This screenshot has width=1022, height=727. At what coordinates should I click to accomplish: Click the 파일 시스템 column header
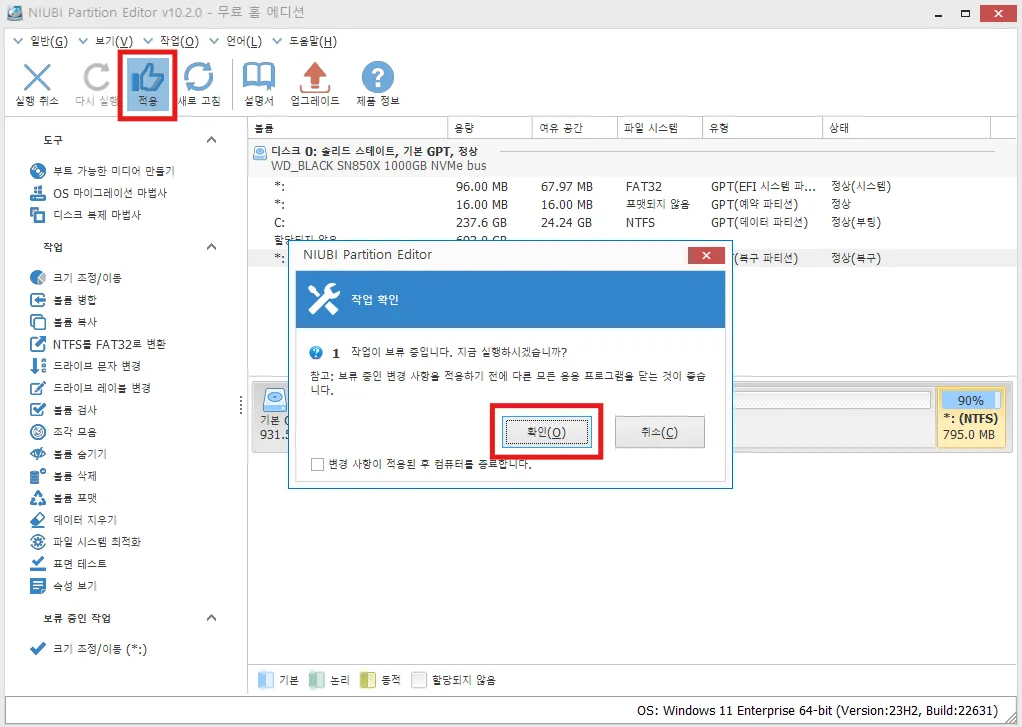point(660,128)
